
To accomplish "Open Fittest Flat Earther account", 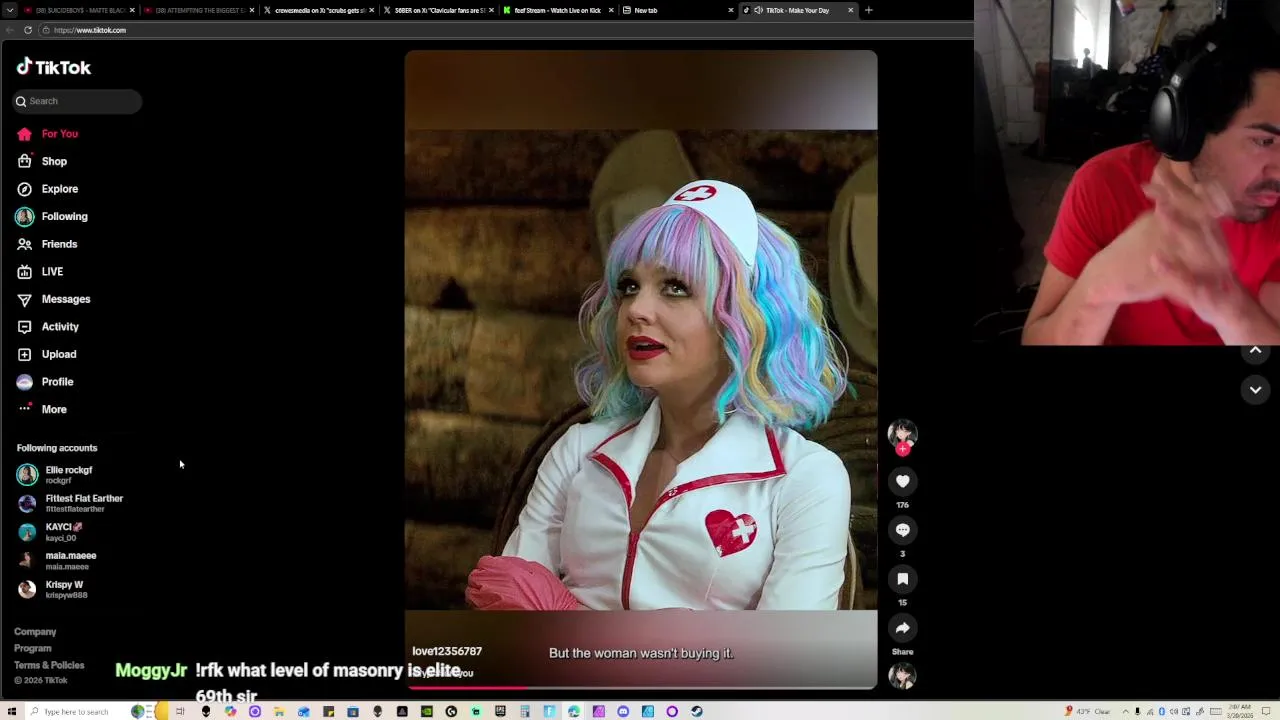I will point(70,503).
